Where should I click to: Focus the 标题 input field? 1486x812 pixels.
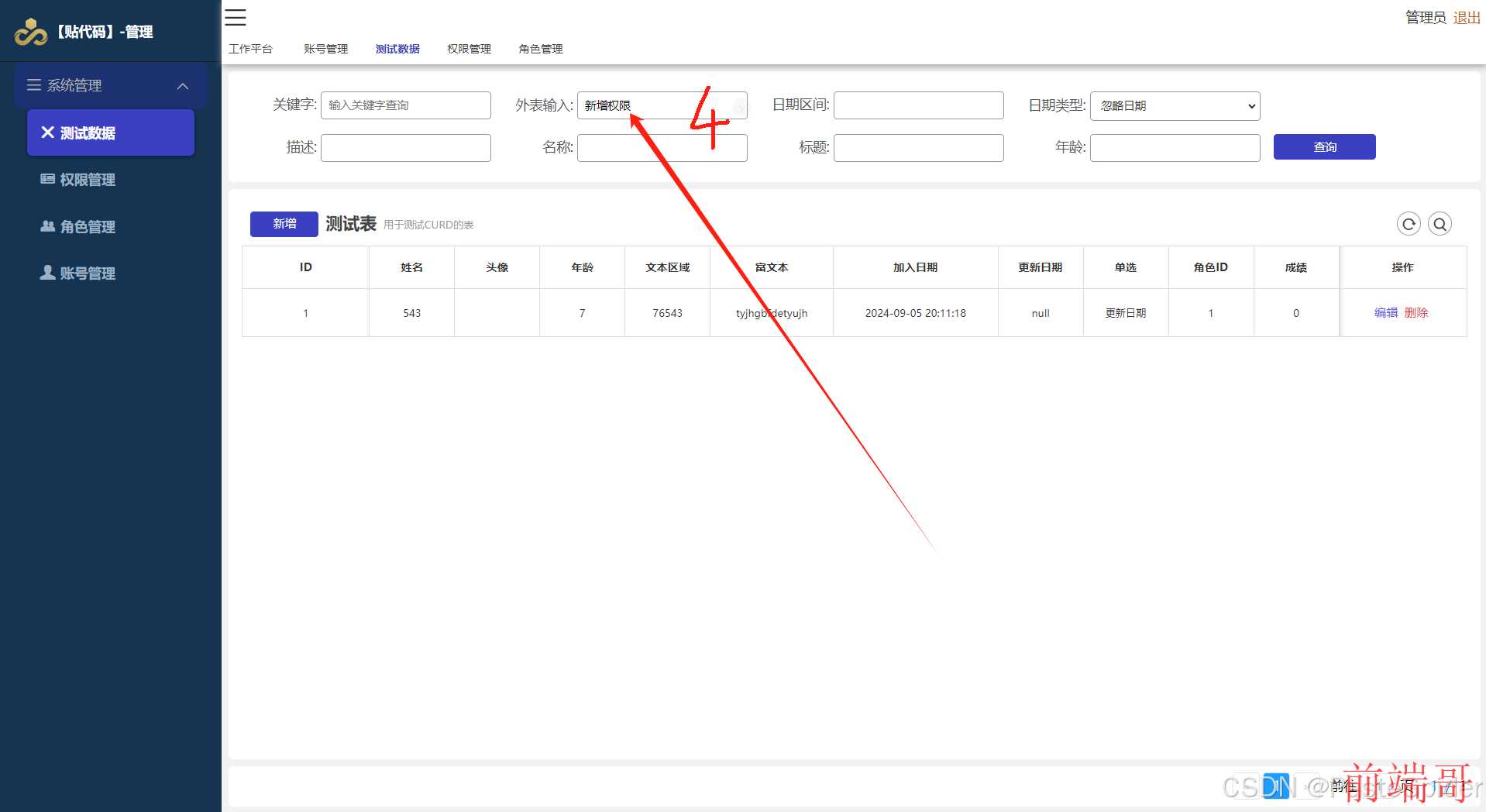(x=919, y=148)
